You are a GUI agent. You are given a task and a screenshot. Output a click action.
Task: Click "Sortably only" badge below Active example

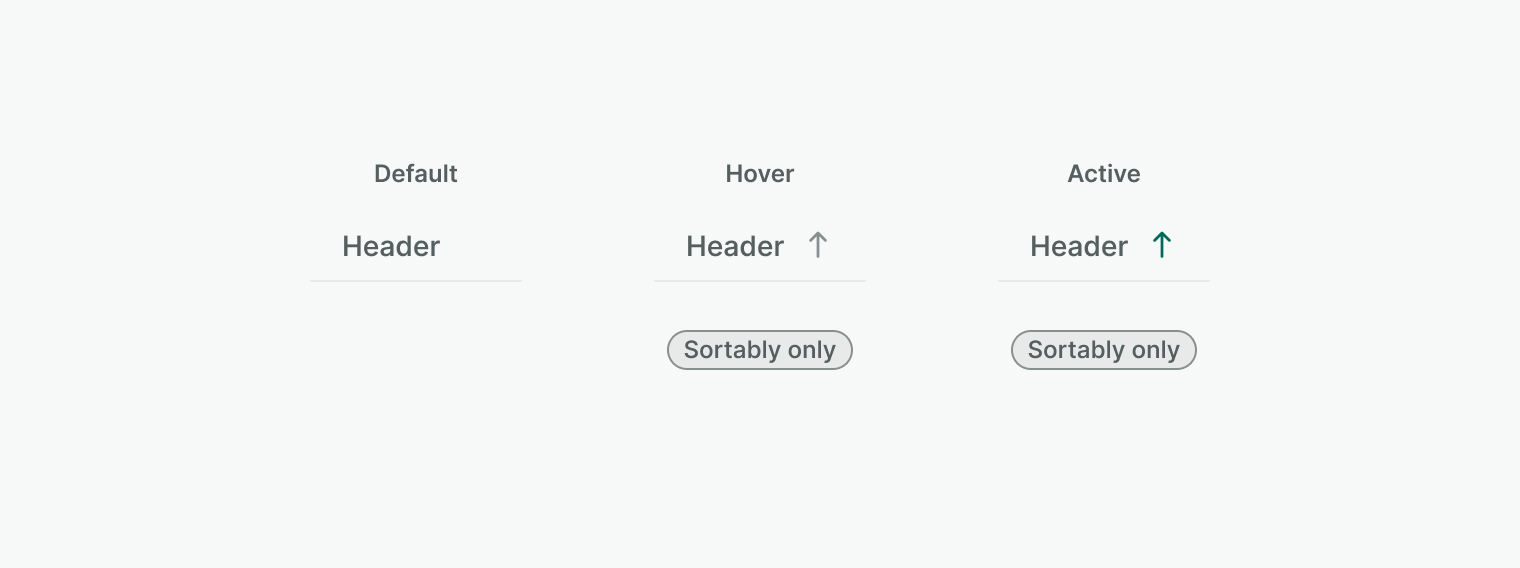point(1104,350)
